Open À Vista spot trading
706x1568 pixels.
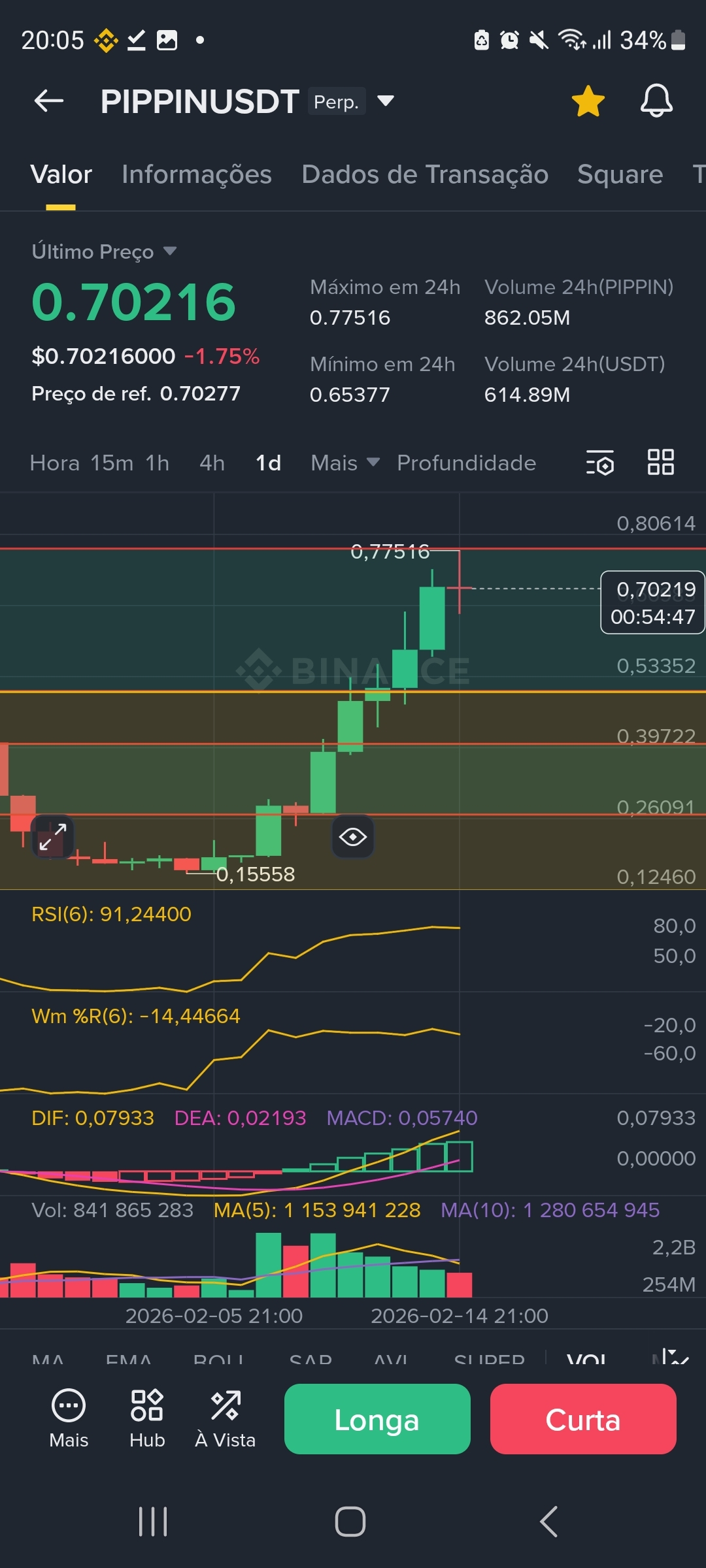[x=226, y=1418]
